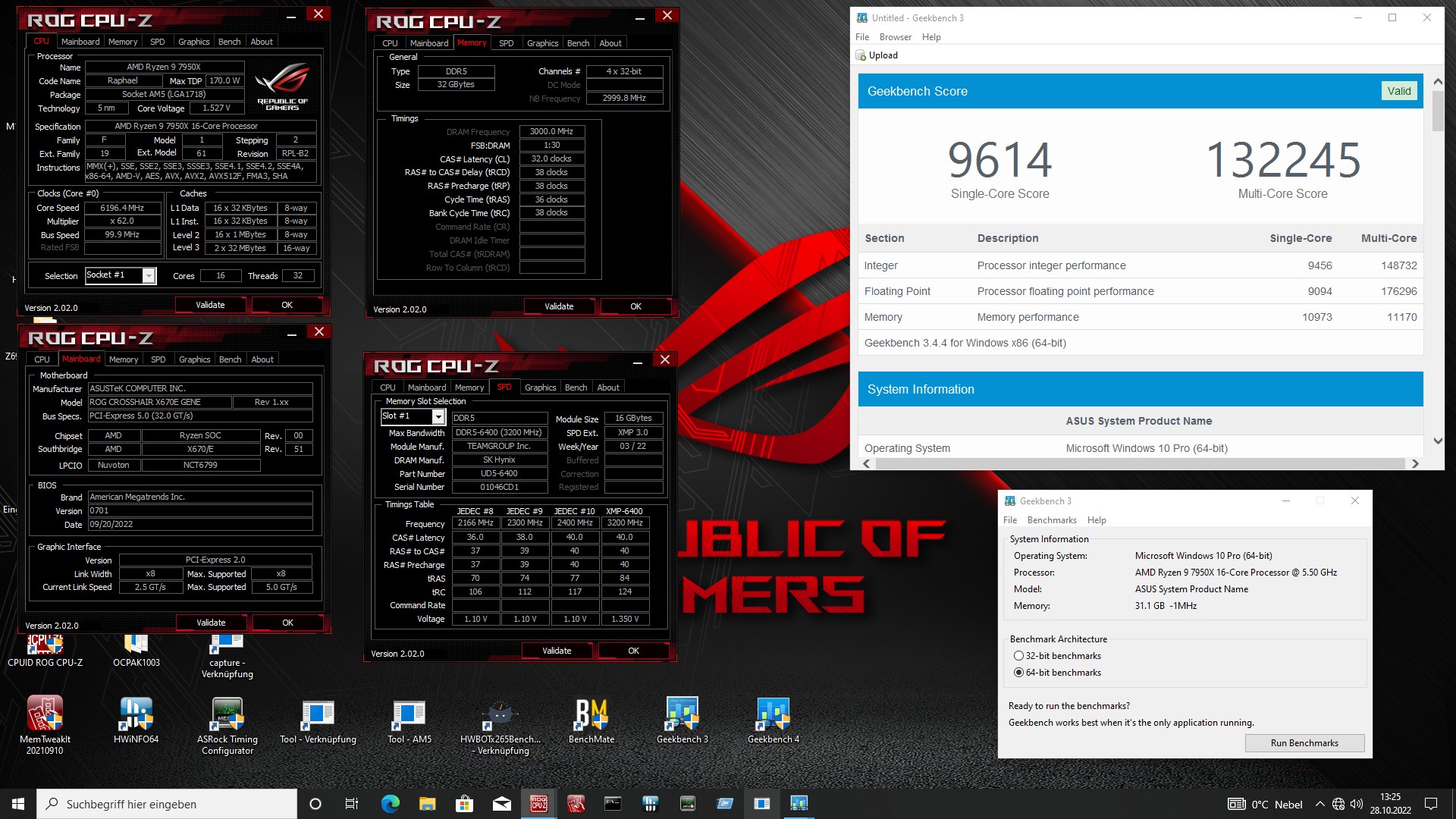Open ASRock Timing Configurator icon
1456x819 pixels.
pos(227,724)
